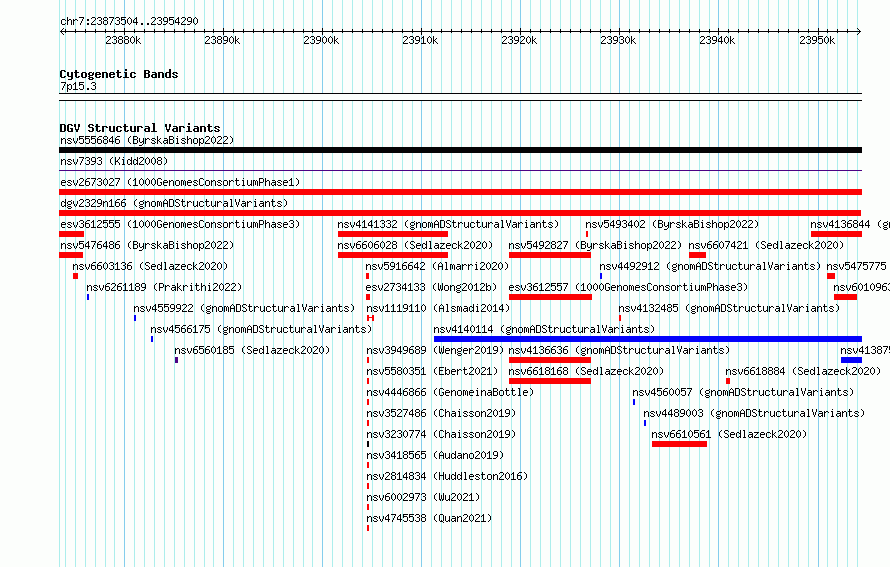Click nsv3527486 (Chaisson2019) label
The height and width of the screenshot is (567, 890).
[441, 413]
